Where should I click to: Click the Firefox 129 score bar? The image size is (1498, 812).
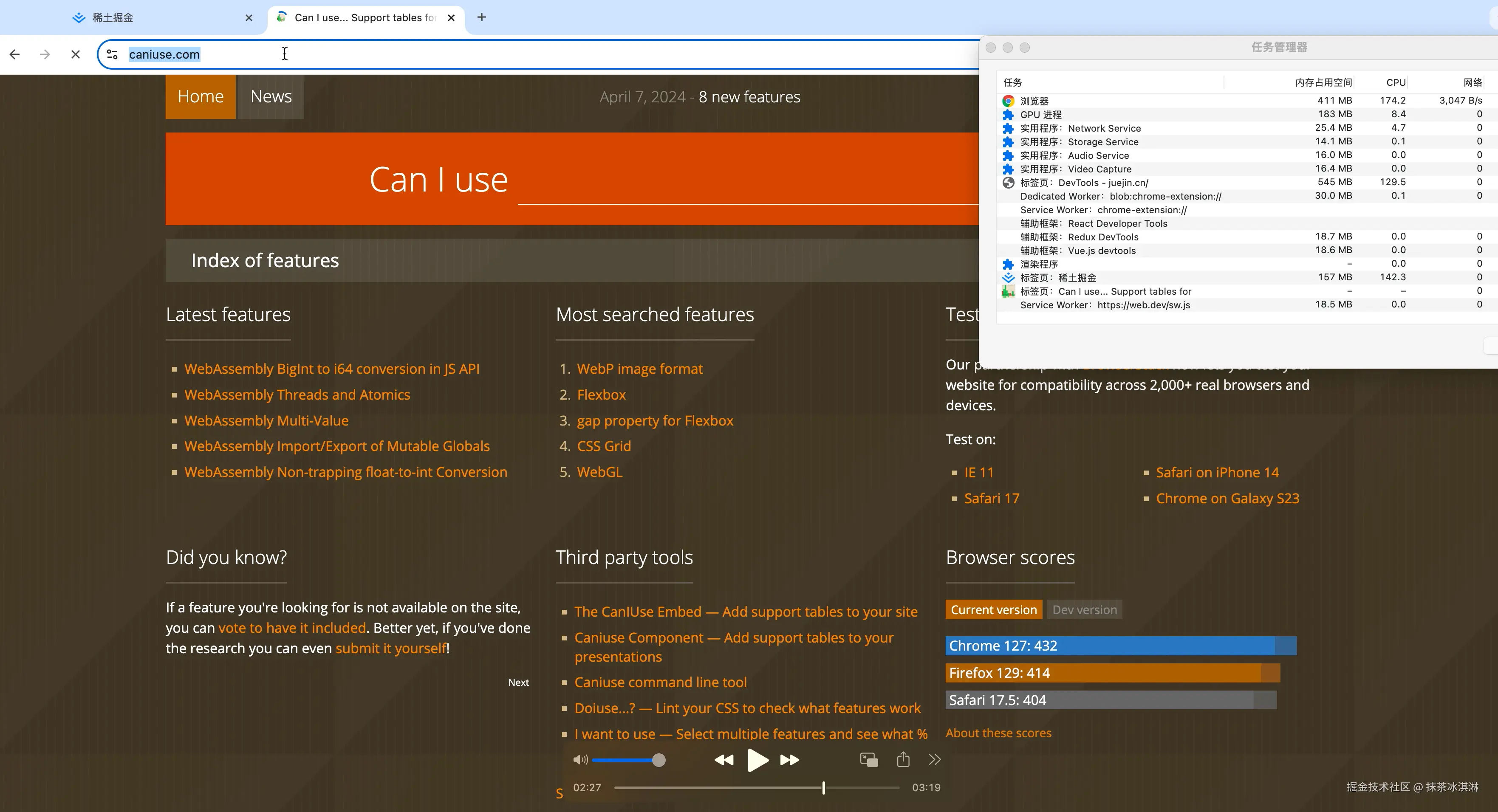coord(1113,673)
